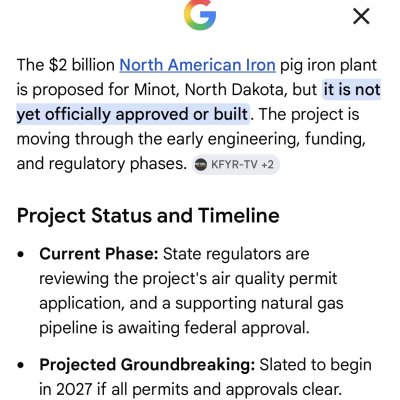
Task: Click the bold Current Phase label
Action: pos(99,254)
